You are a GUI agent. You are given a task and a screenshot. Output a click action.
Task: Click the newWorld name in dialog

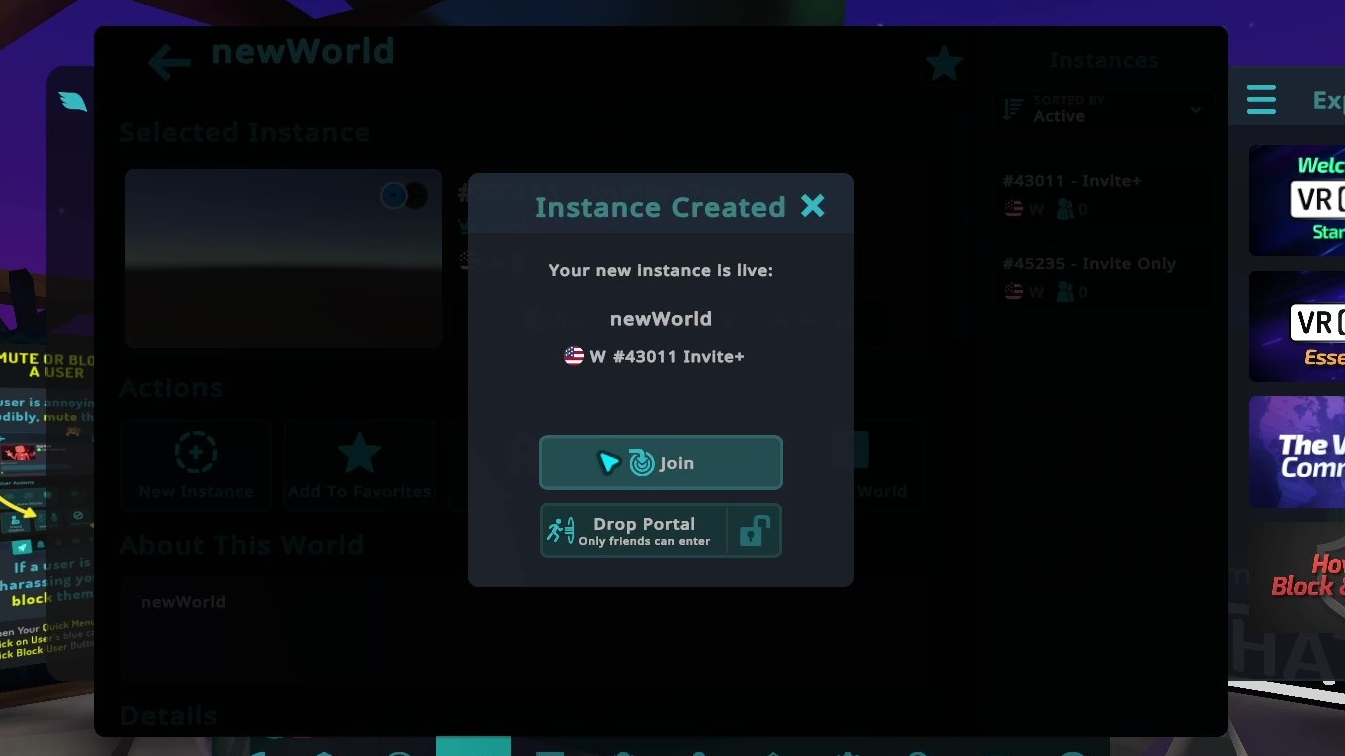click(661, 319)
